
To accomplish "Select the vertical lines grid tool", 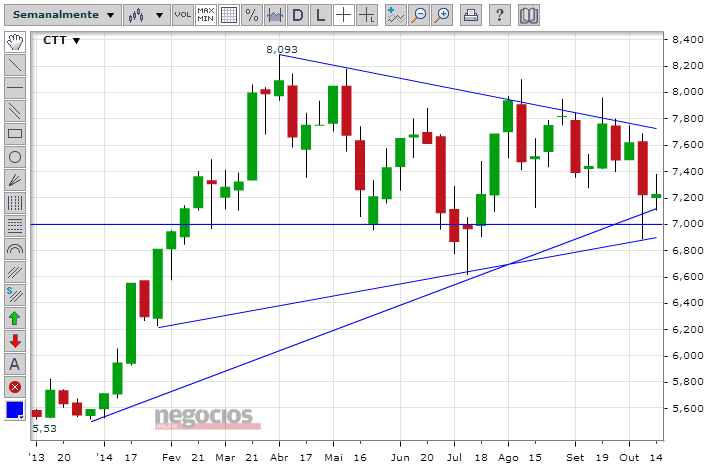I will click(x=15, y=203).
